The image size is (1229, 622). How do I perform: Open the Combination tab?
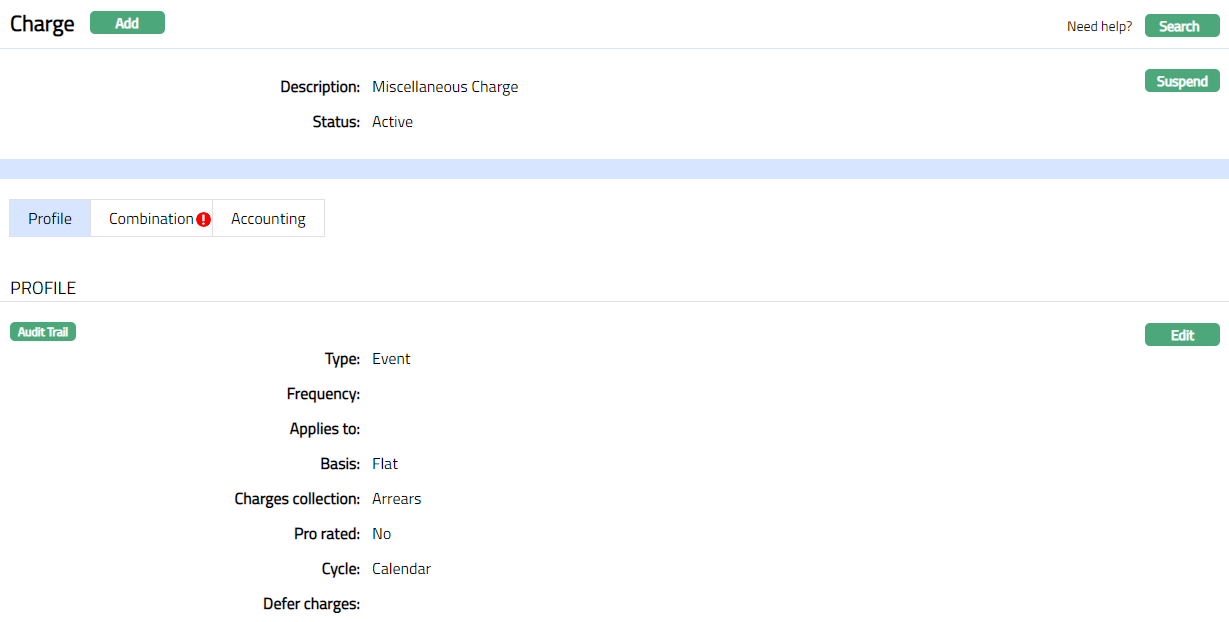point(151,218)
